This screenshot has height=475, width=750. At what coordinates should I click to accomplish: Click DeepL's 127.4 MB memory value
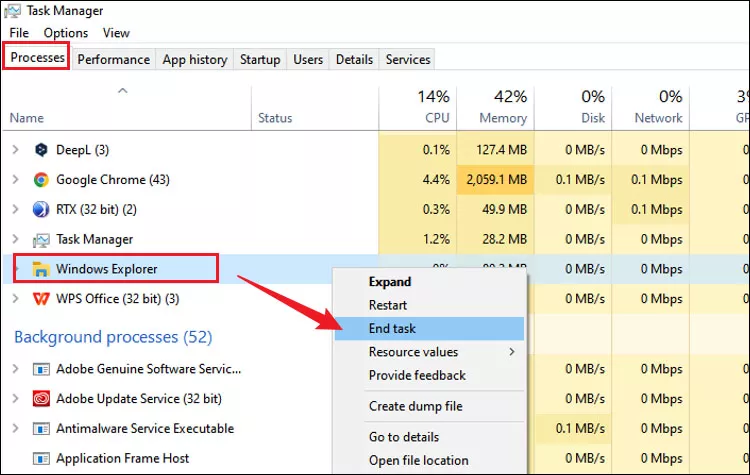[x=501, y=150]
